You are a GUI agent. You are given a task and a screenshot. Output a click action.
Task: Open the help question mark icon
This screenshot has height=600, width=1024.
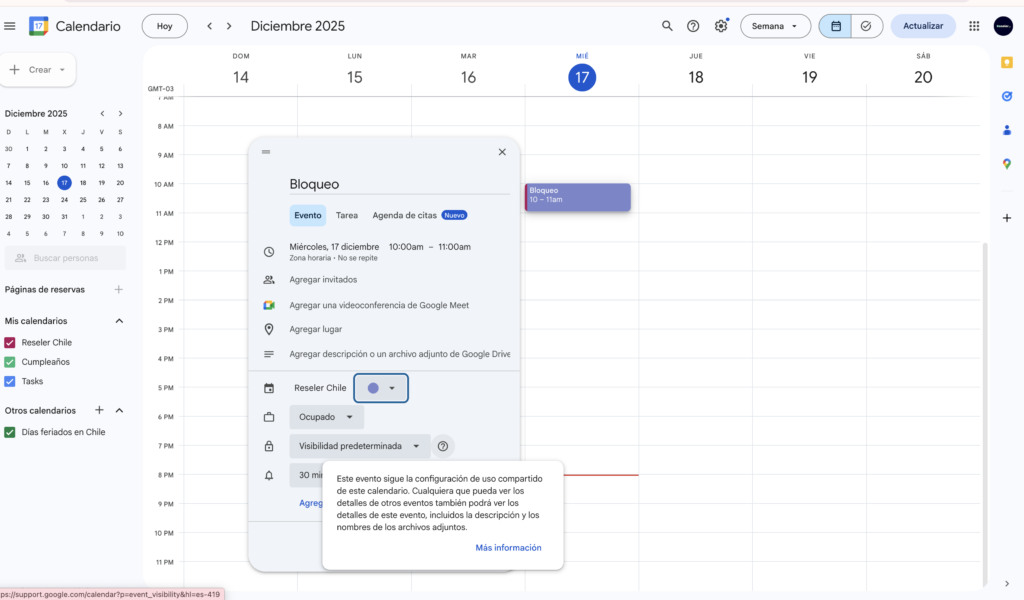[693, 26]
